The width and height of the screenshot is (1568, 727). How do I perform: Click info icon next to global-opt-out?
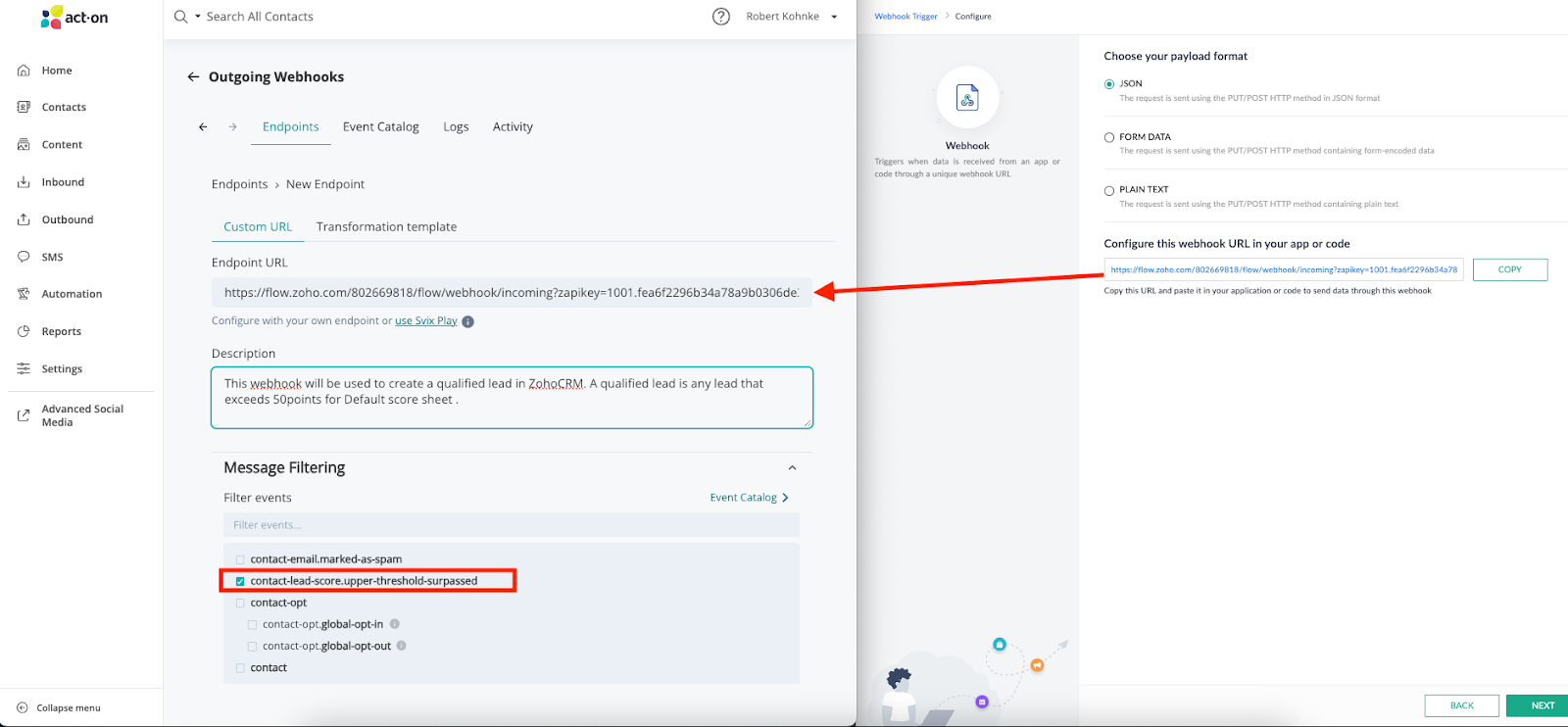[402, 646]
